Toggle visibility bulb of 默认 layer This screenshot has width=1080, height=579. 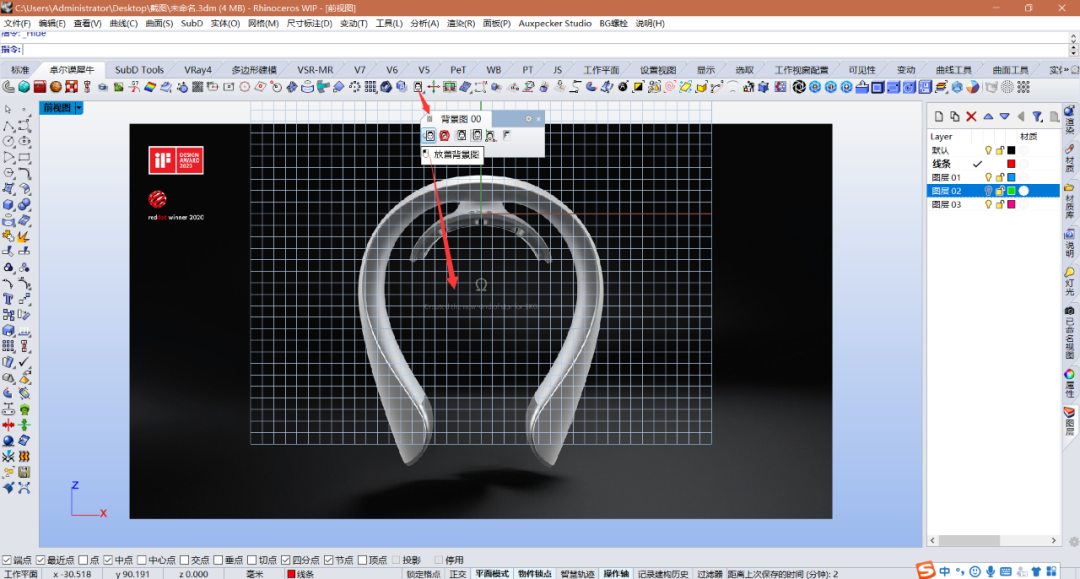tap(988, 150)
